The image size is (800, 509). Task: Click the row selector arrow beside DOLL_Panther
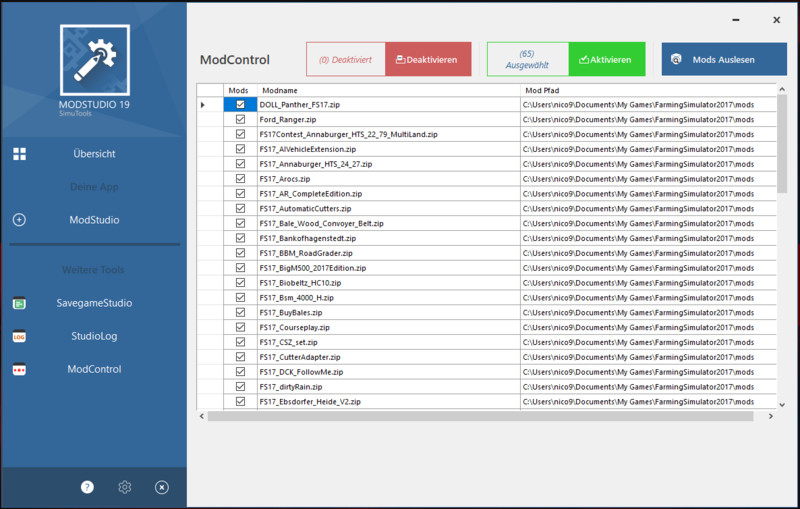coord(204,105)
